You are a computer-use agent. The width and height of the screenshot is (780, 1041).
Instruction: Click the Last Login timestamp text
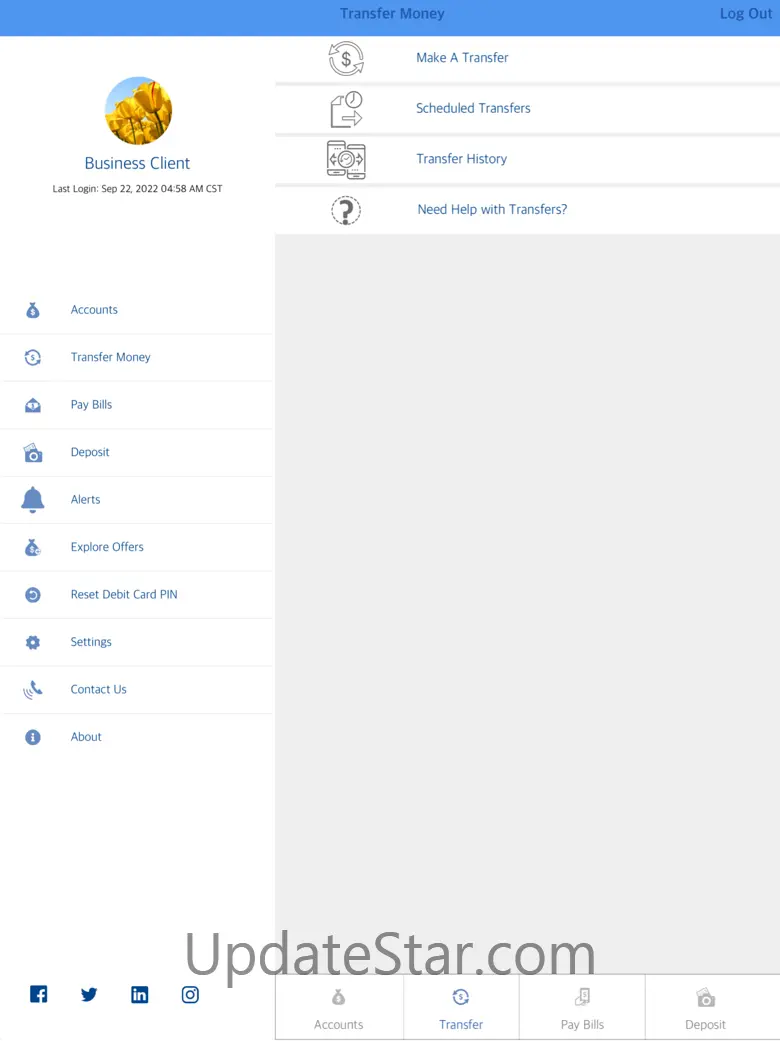[x=137, y=189]
